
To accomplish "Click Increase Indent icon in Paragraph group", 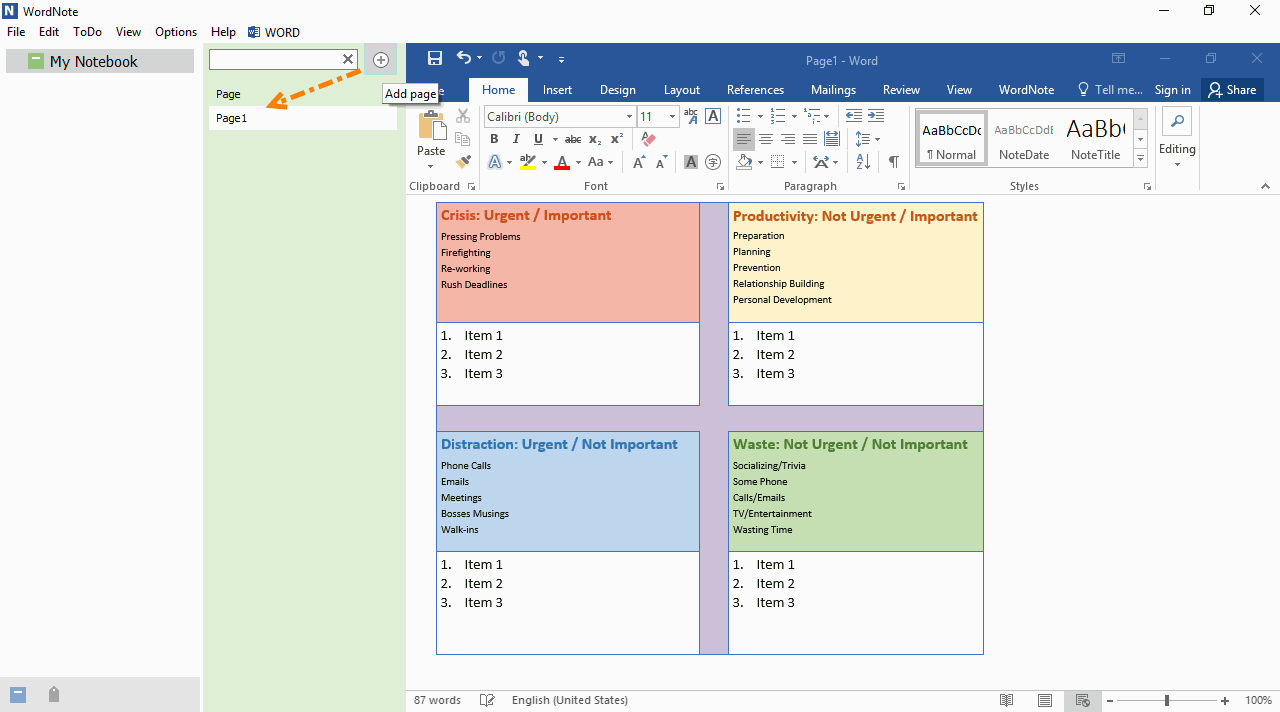I will pos(876,116).
